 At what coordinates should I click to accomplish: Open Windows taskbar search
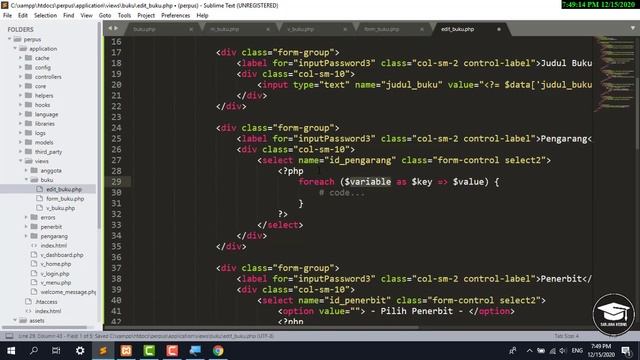click(x=34, y=351)
